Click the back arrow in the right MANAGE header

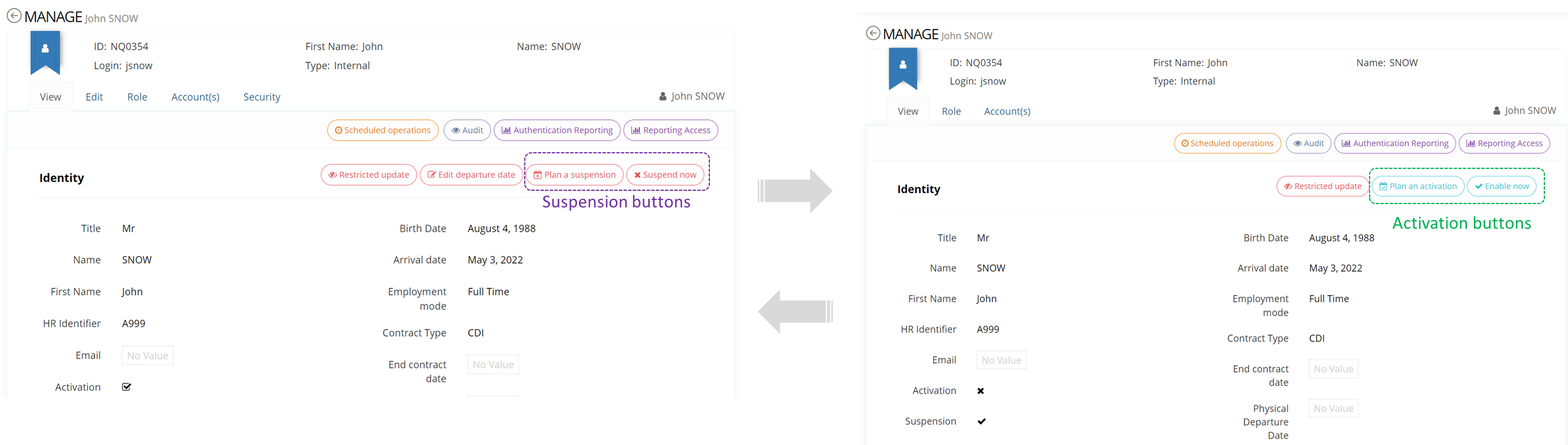click(873, 33)
